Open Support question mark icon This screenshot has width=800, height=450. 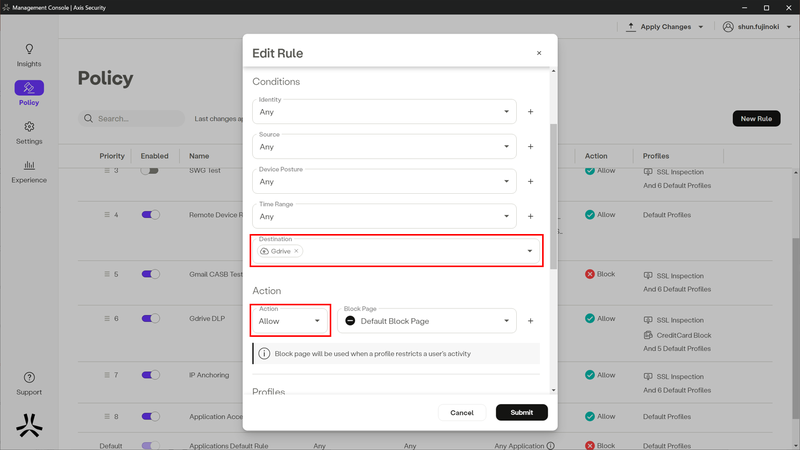click(29, 378)
